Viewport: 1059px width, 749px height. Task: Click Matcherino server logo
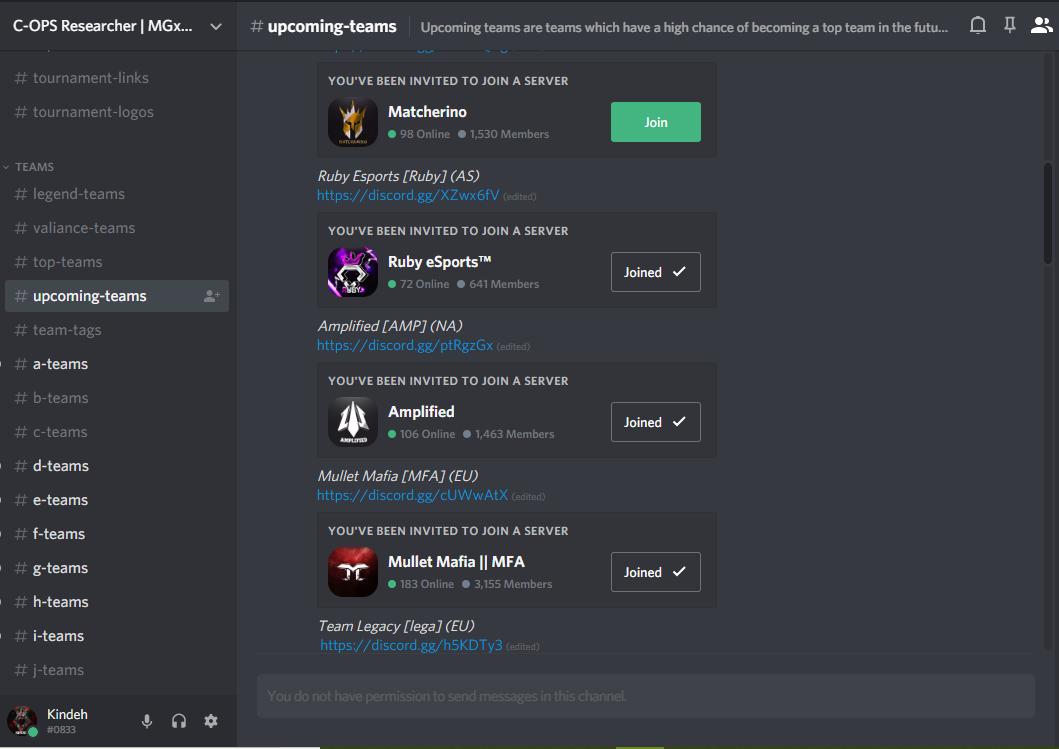click(x=353, y=122)
